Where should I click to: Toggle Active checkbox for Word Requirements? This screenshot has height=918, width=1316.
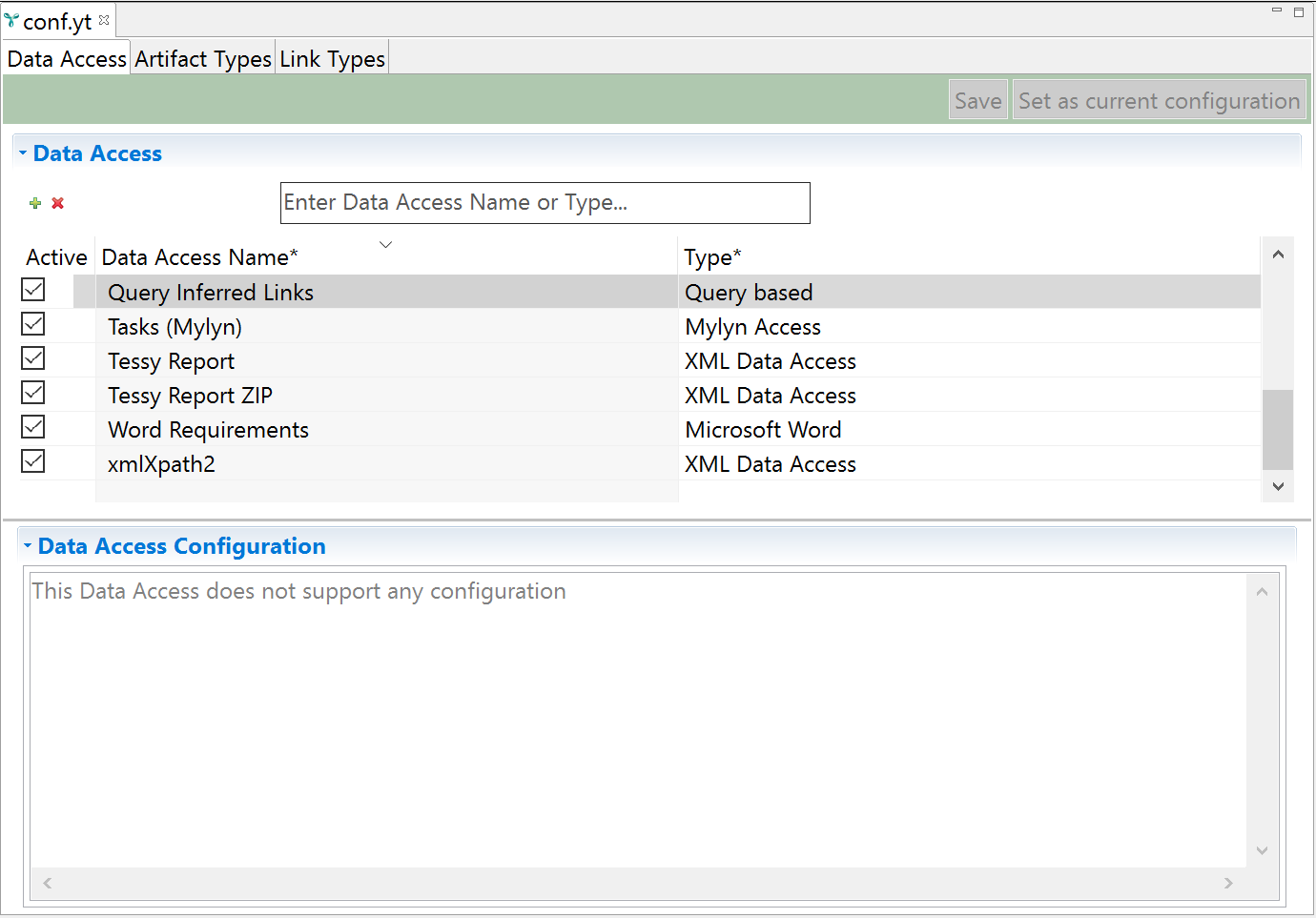[33, 427]
